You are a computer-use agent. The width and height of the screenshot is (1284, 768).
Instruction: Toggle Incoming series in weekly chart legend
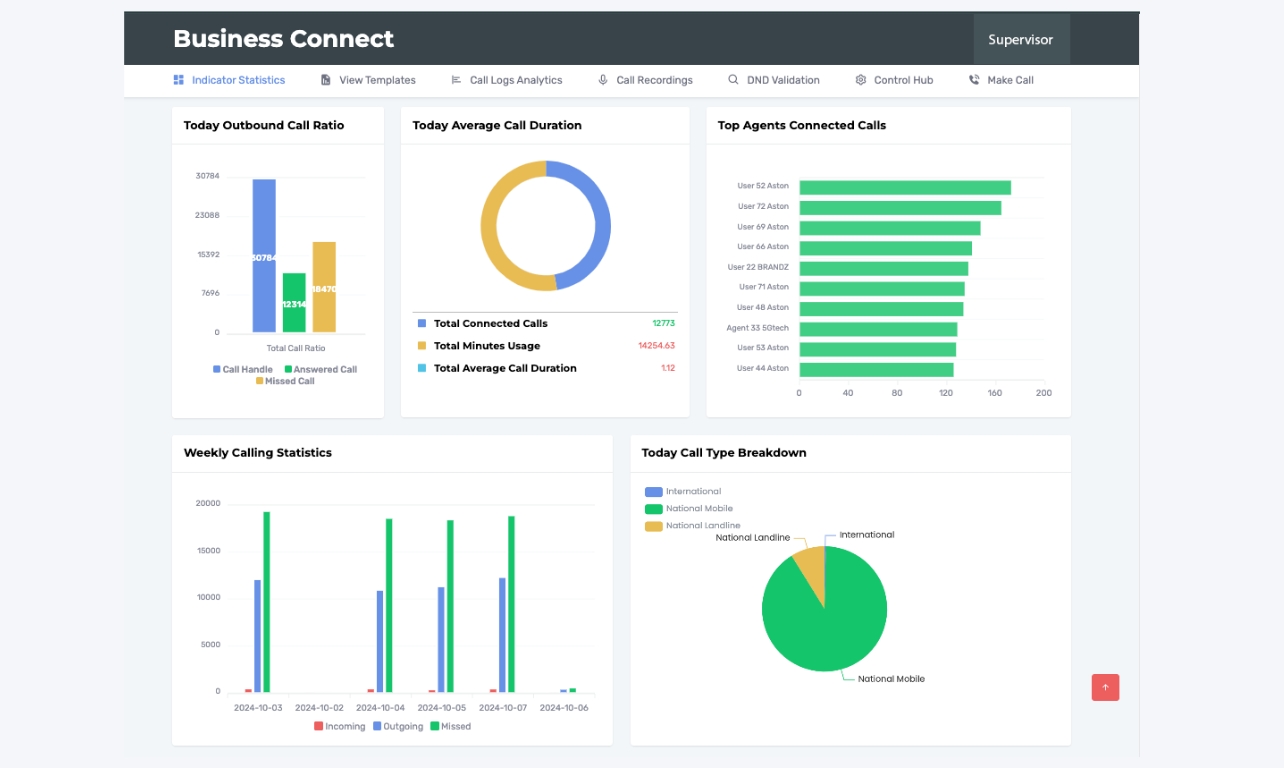point(339,726)
